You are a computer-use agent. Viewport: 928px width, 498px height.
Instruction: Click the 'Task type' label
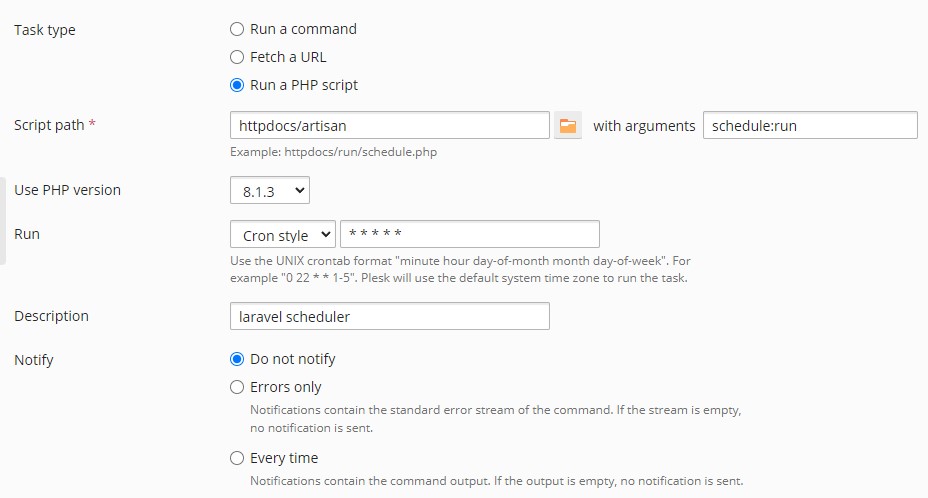(44, 30)
